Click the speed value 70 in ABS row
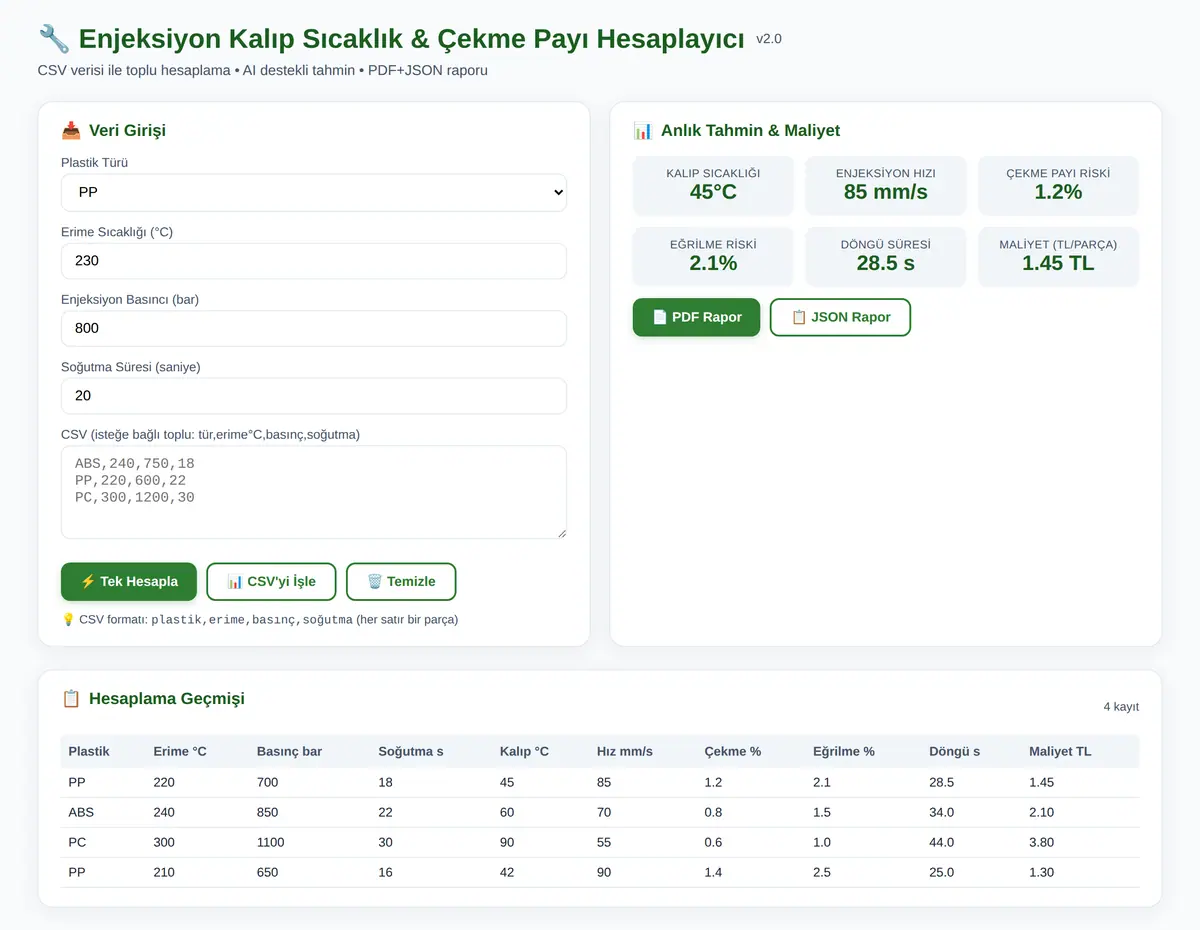 (604, 812)
